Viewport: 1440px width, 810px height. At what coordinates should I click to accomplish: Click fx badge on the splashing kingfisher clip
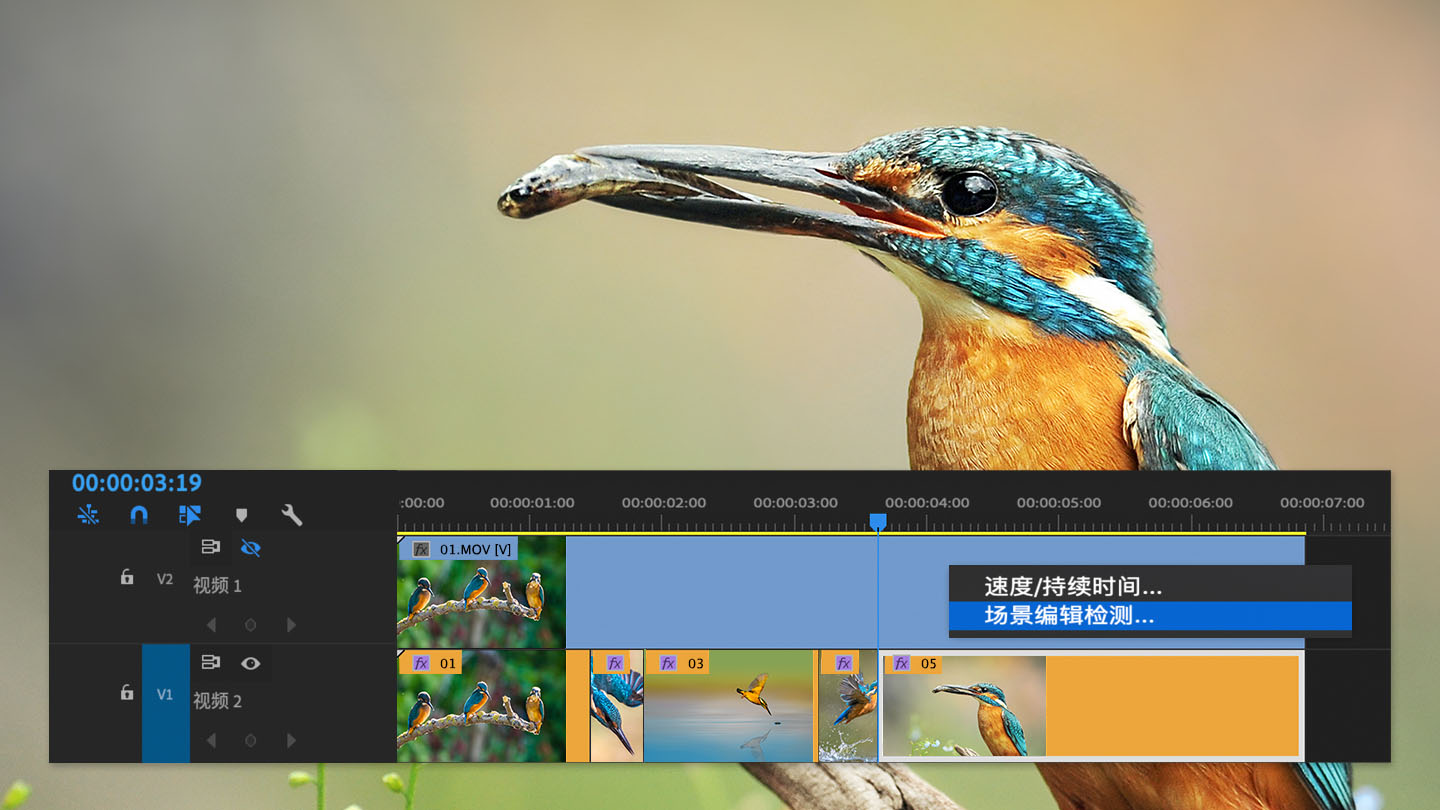pyautogui.click(x=844, y=663)
